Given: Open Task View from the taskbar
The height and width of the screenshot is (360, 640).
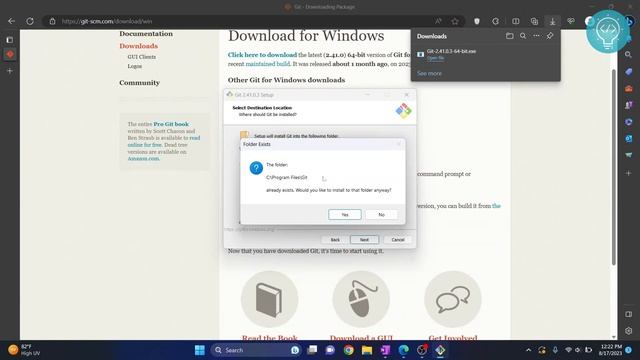Looking at the screenshot, I should click(312, 350).
